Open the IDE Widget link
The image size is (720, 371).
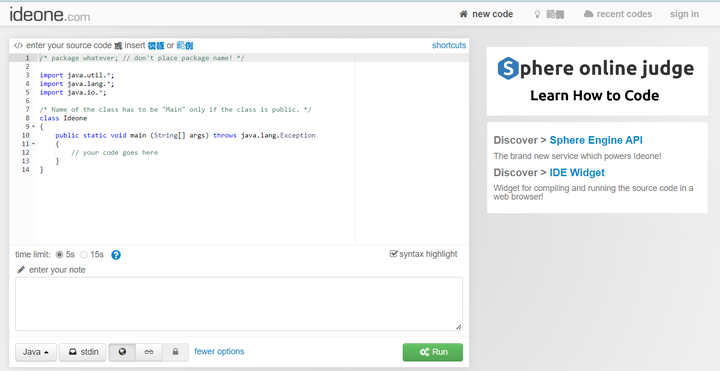577,173
